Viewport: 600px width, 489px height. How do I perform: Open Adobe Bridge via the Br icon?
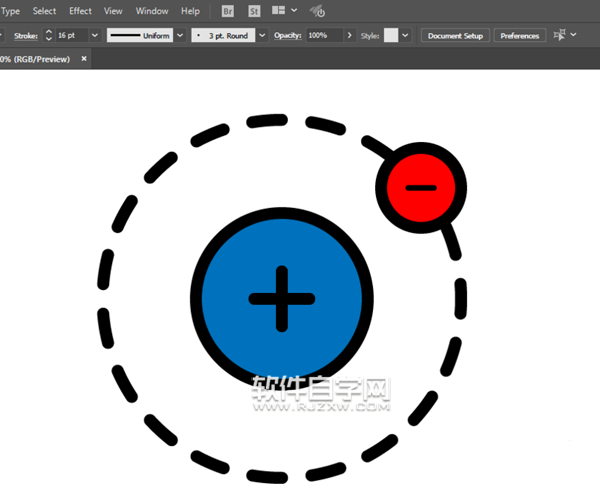click(227, 11)
